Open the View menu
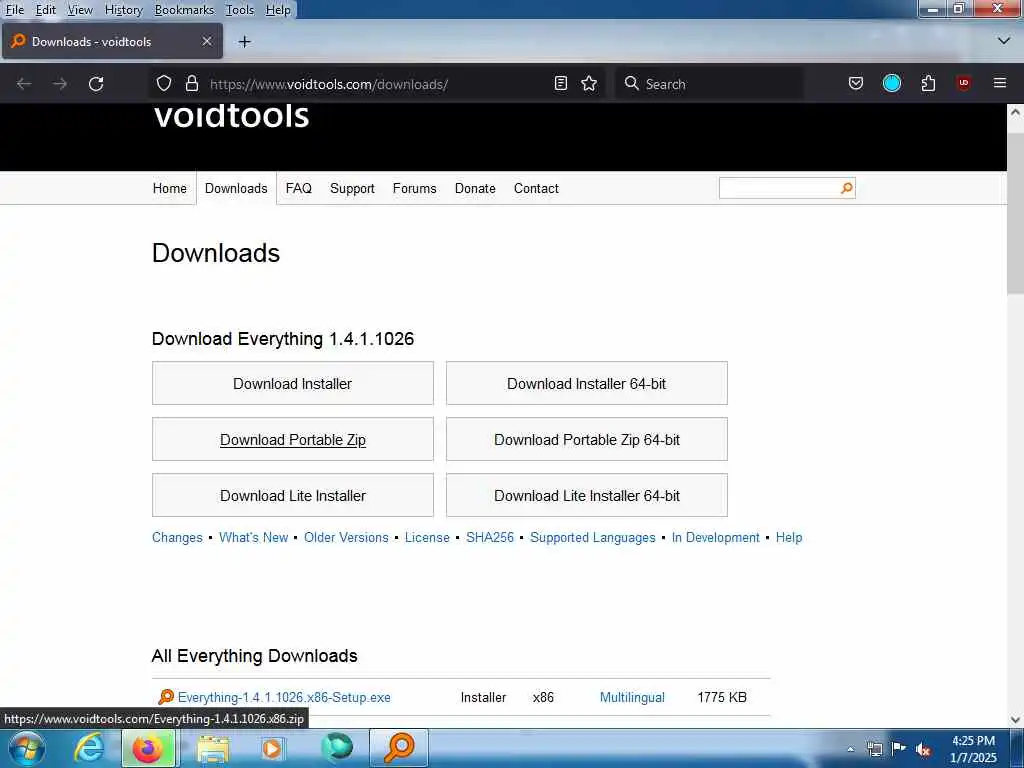 (x=80, y=10)
